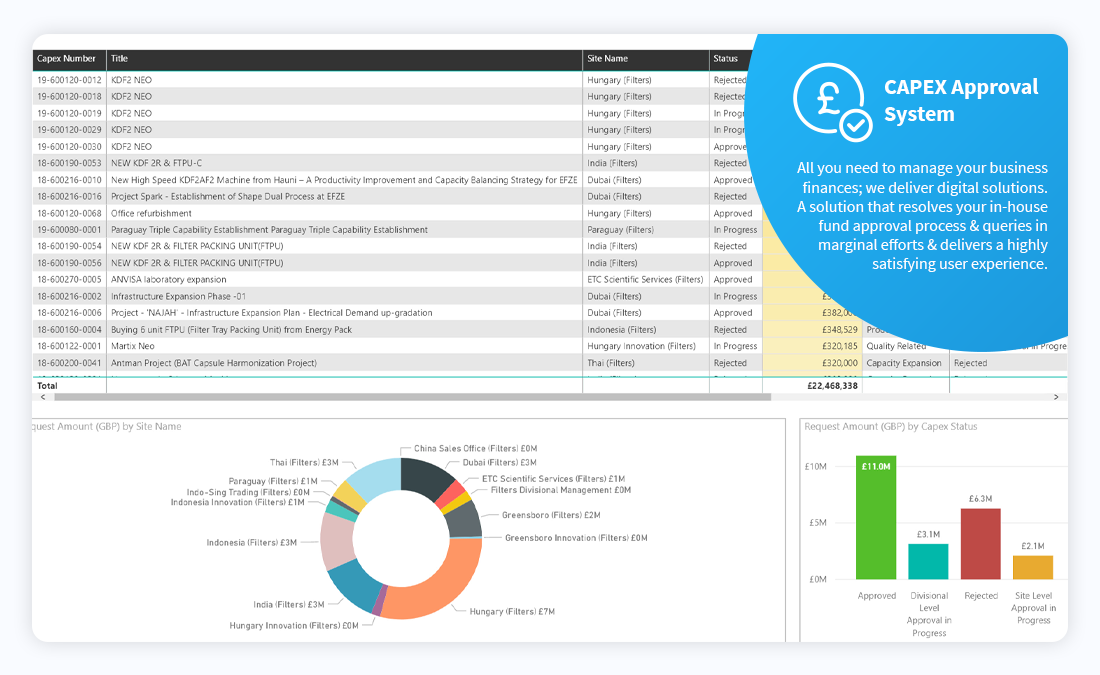1100x675 pixels.
Task: Click 'Filters Divisional Management £0M' label
Action: coord(561,490)
